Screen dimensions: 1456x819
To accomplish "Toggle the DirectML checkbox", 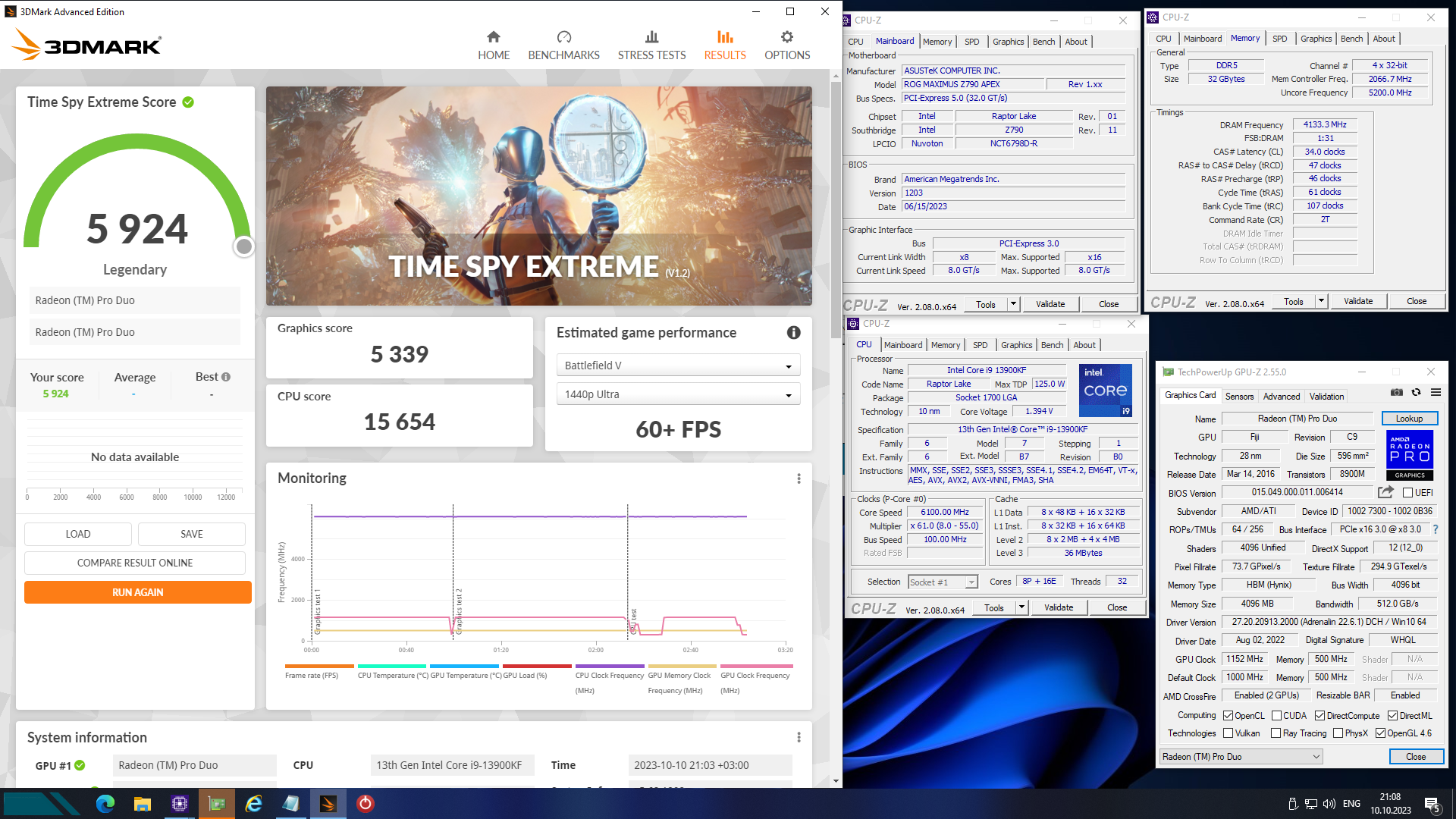I will [x=1392, y=715].
